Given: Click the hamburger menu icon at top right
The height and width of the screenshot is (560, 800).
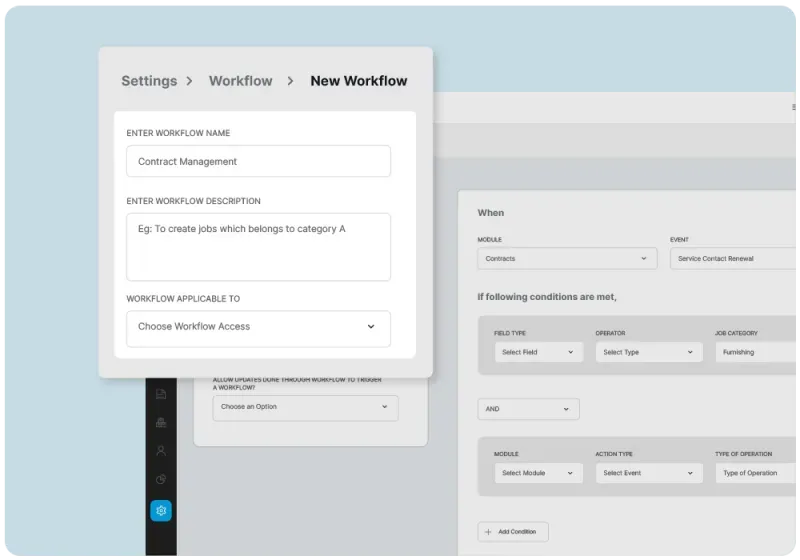Looking at the screenshot, I should (x=795, y=107).
